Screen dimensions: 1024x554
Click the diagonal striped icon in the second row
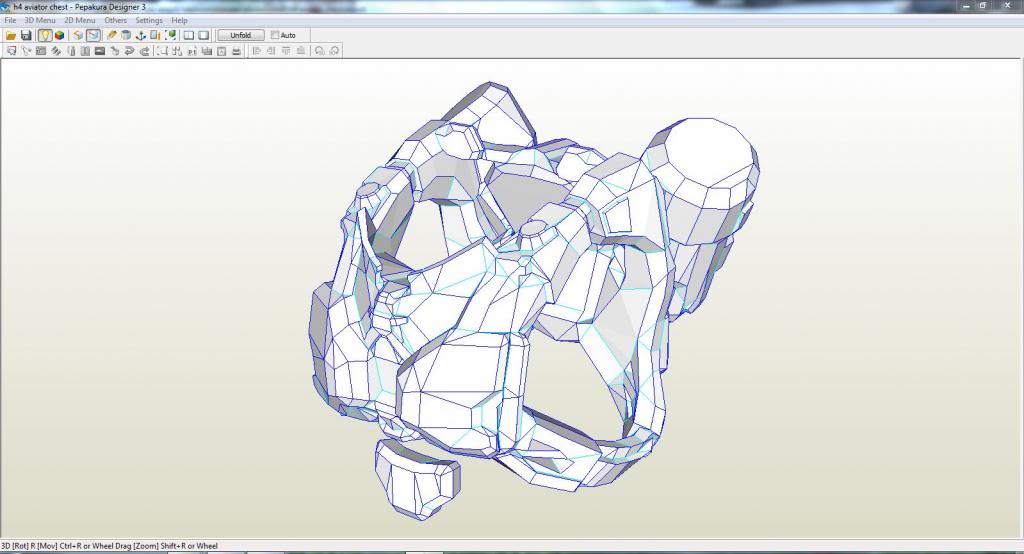tap(56, 51)
